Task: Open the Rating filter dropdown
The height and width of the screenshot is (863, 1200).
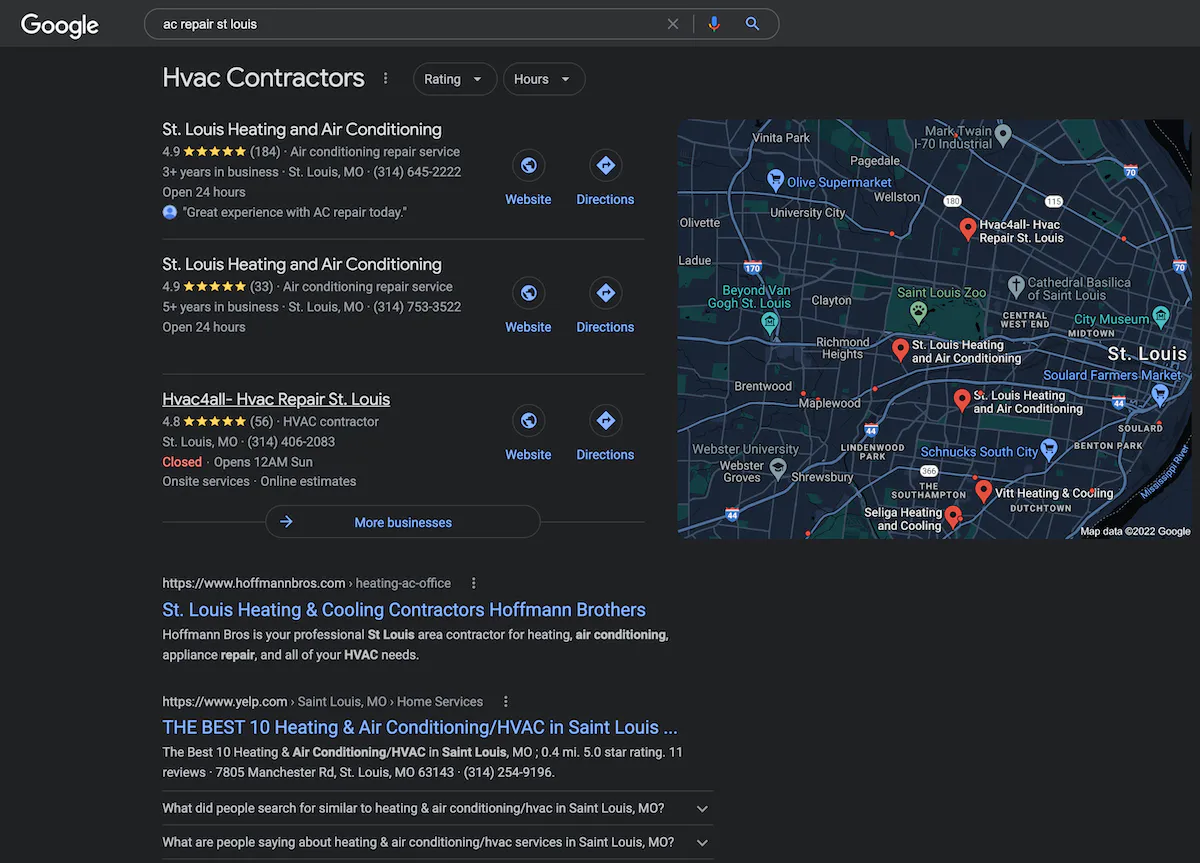Action: click(x=455, y=79)
